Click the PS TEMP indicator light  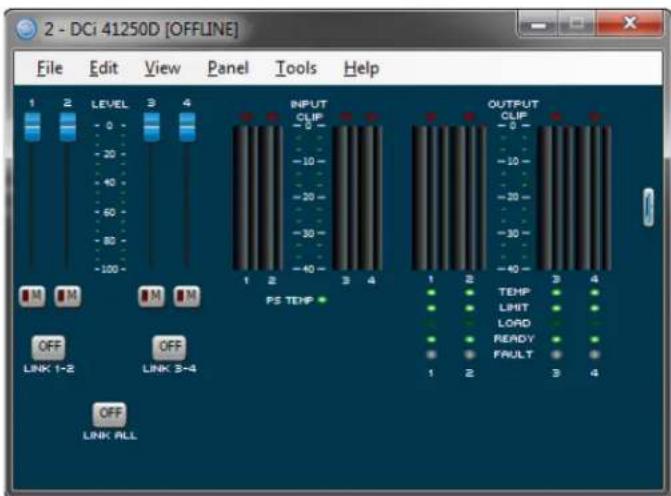point(322,300)
